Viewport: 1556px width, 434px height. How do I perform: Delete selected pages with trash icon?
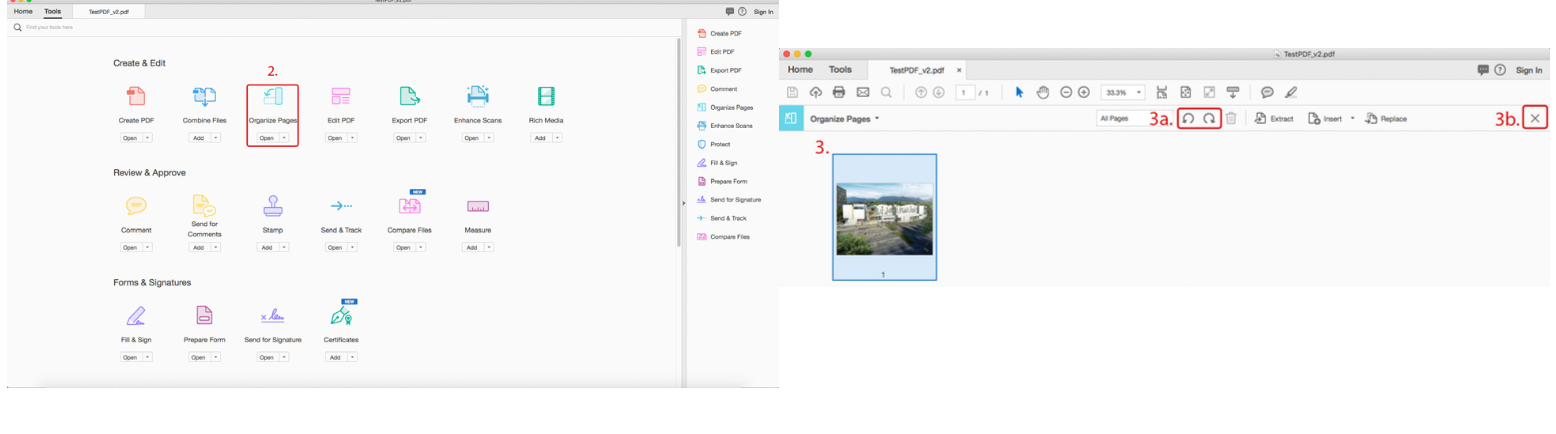(x=1231, y=118)
